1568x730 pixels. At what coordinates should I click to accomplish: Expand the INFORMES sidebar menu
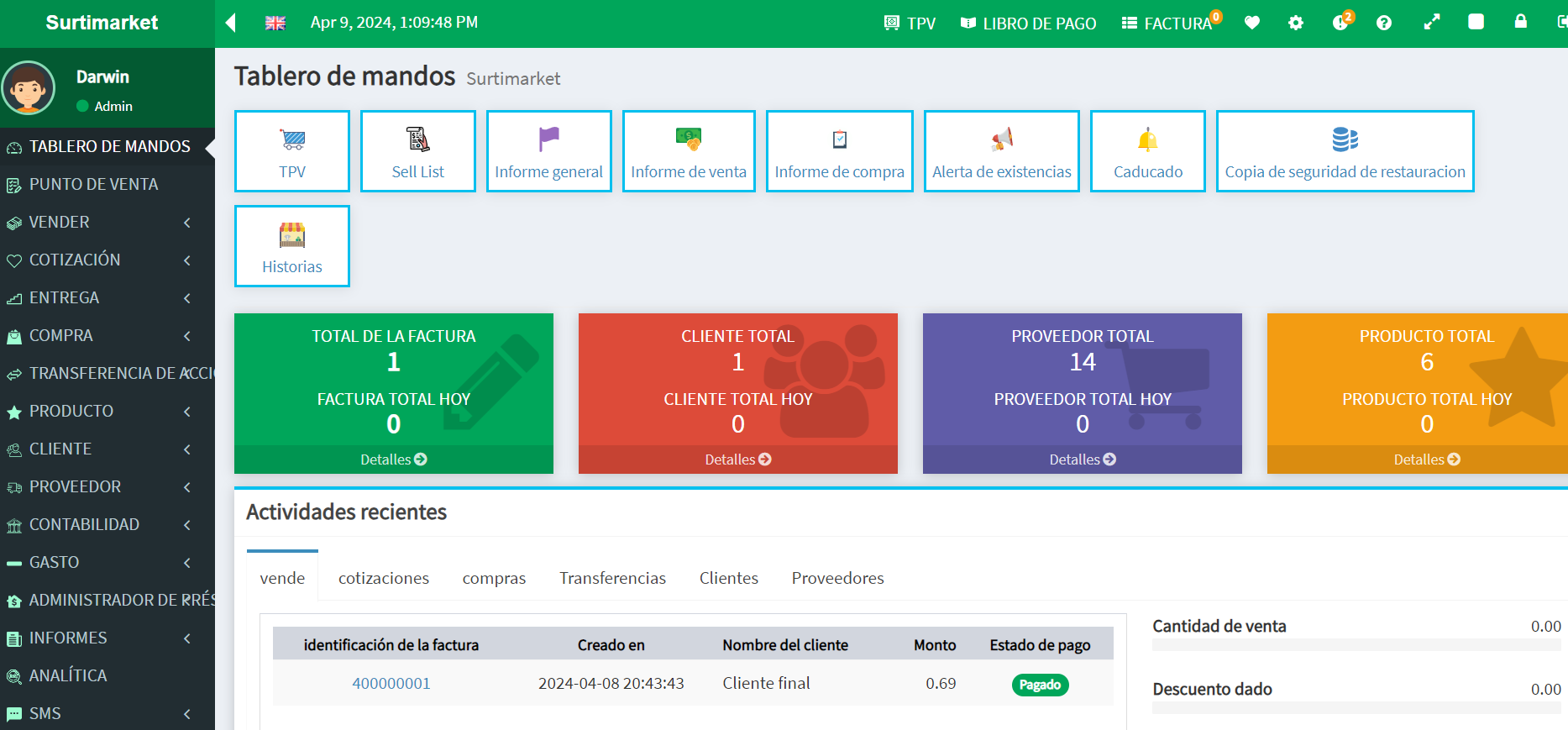click(107, 638)
